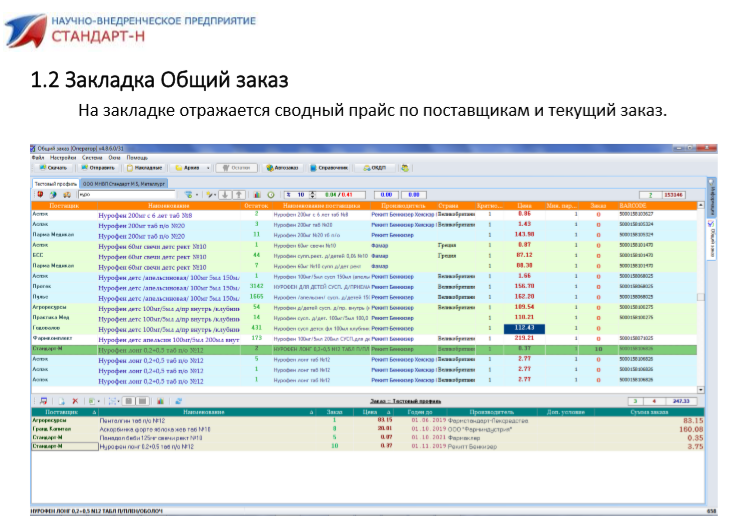Viewport: 732px width, 516px height.
Task: Click the new document icon in order toolbar
Action: [x=61, y=401]
